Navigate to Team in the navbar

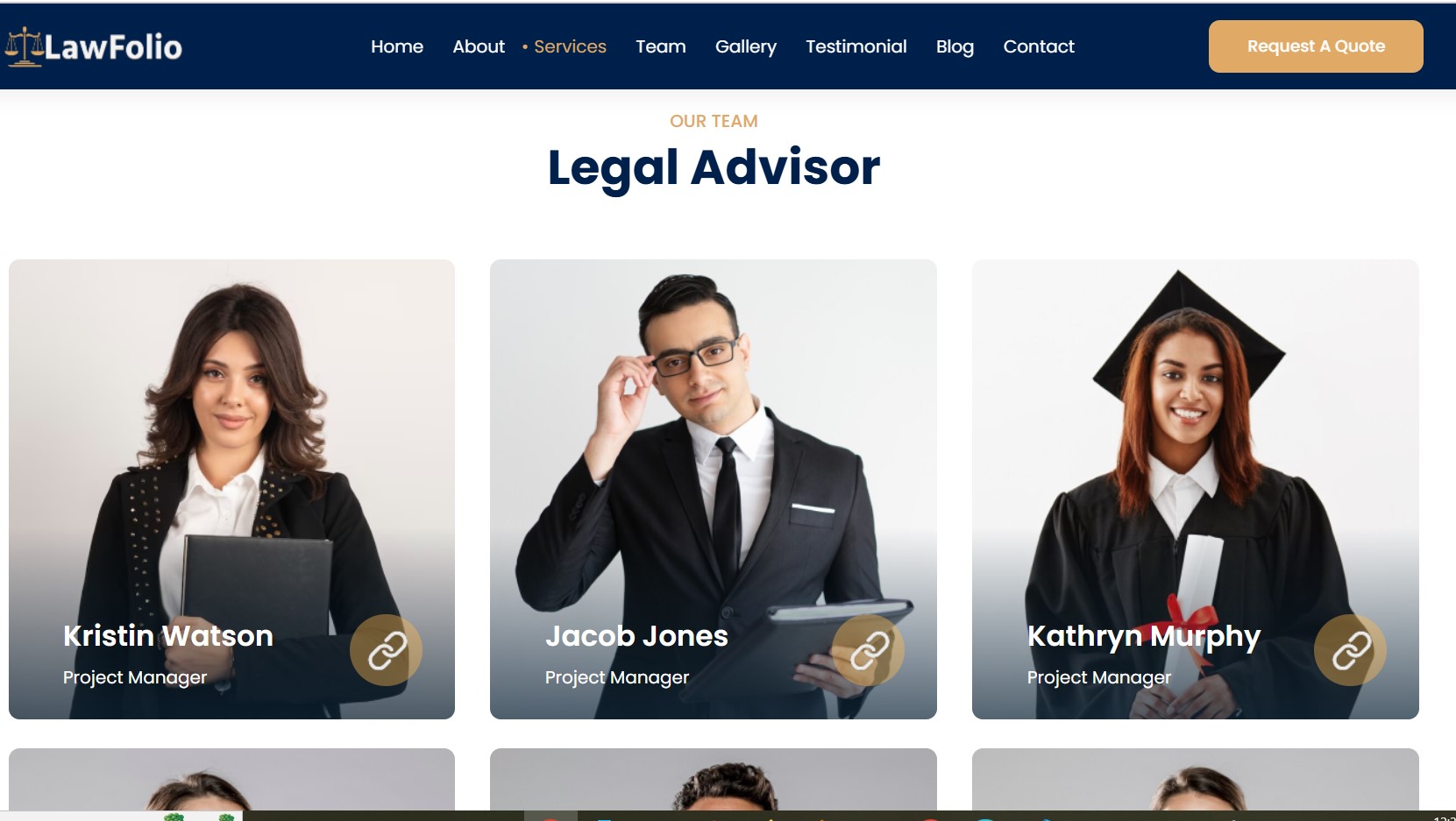click(x=661, y=46)
